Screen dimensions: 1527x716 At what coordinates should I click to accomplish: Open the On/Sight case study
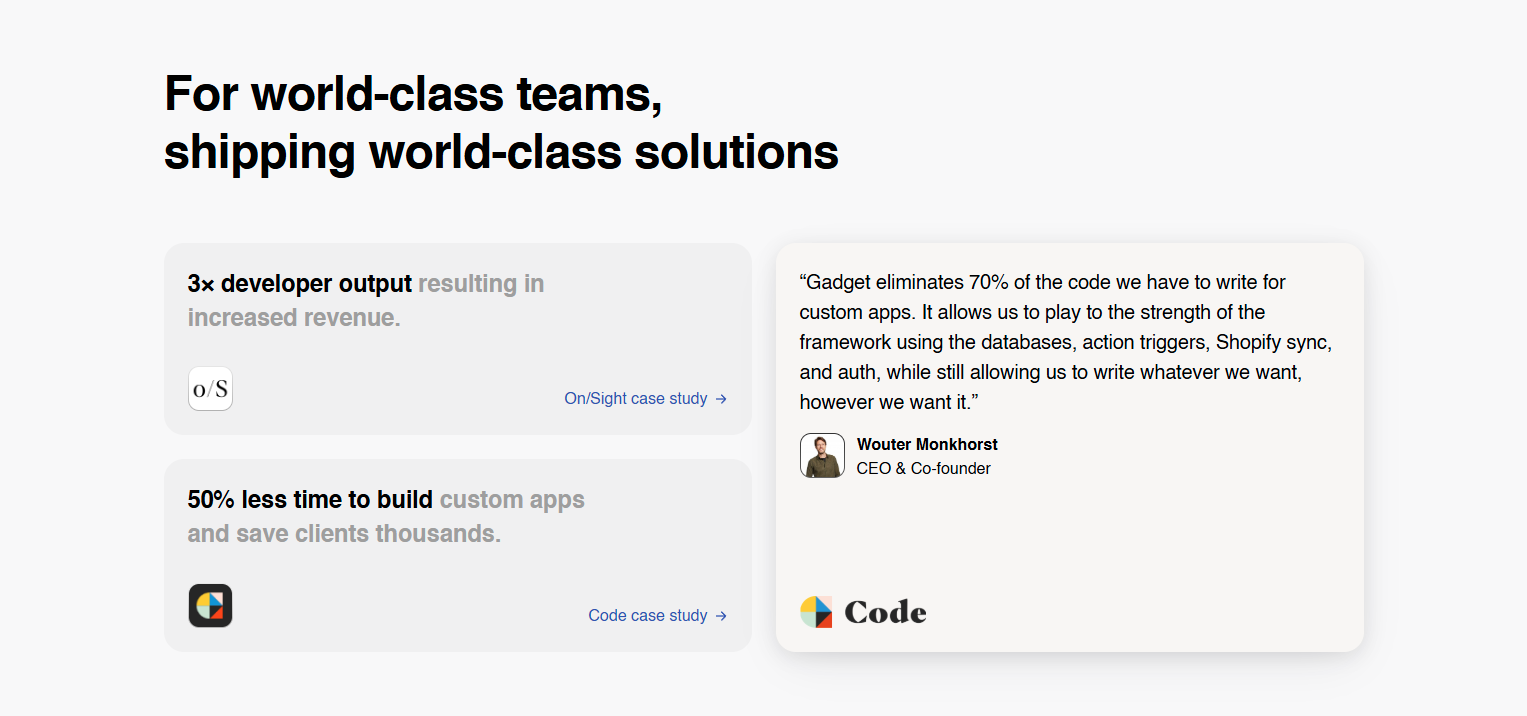[x=635, y=398]
